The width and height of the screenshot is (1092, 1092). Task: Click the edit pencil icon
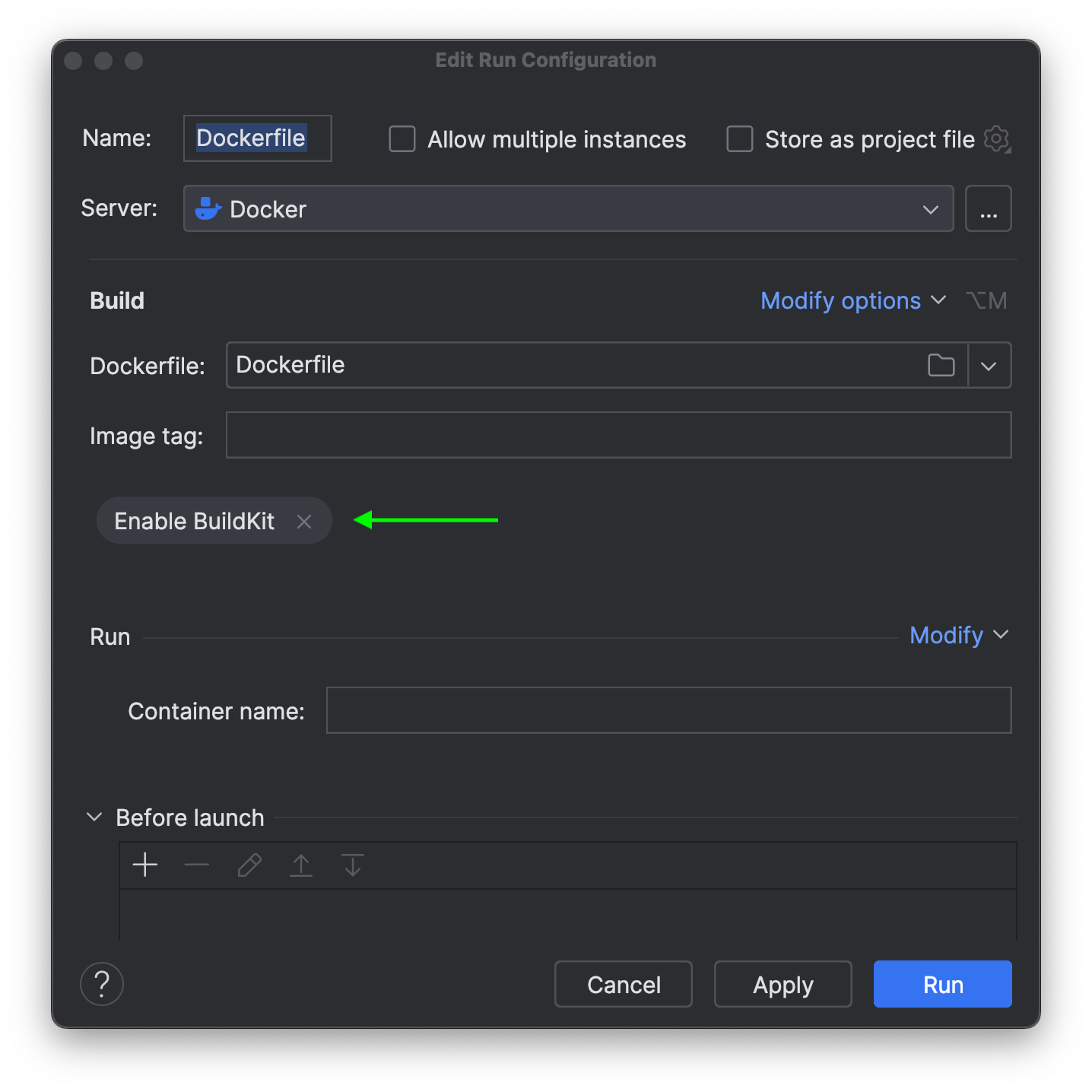249,865
